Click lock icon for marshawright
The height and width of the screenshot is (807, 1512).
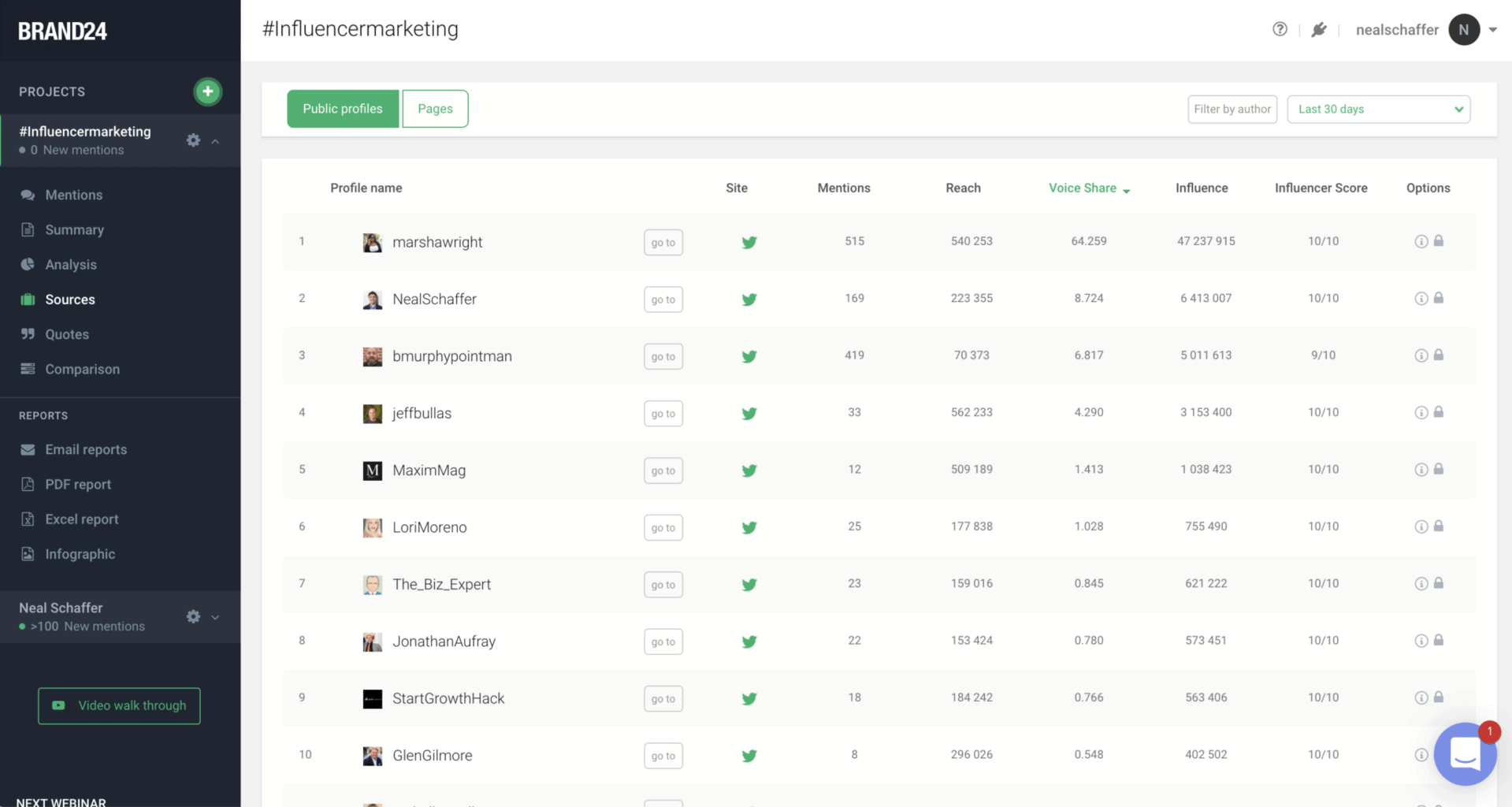(1439, 240)
